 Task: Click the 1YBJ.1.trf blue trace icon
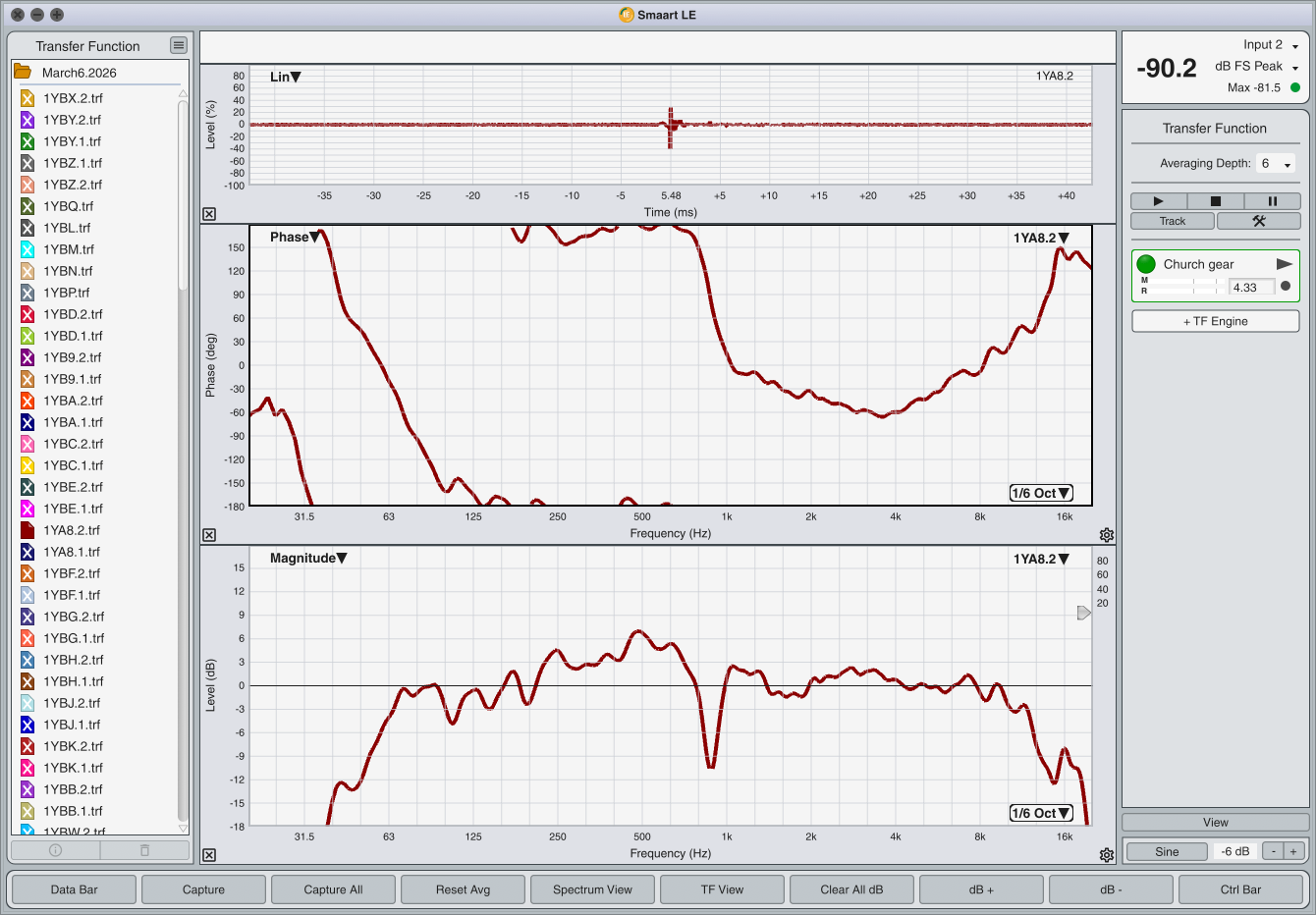(27, 725)
